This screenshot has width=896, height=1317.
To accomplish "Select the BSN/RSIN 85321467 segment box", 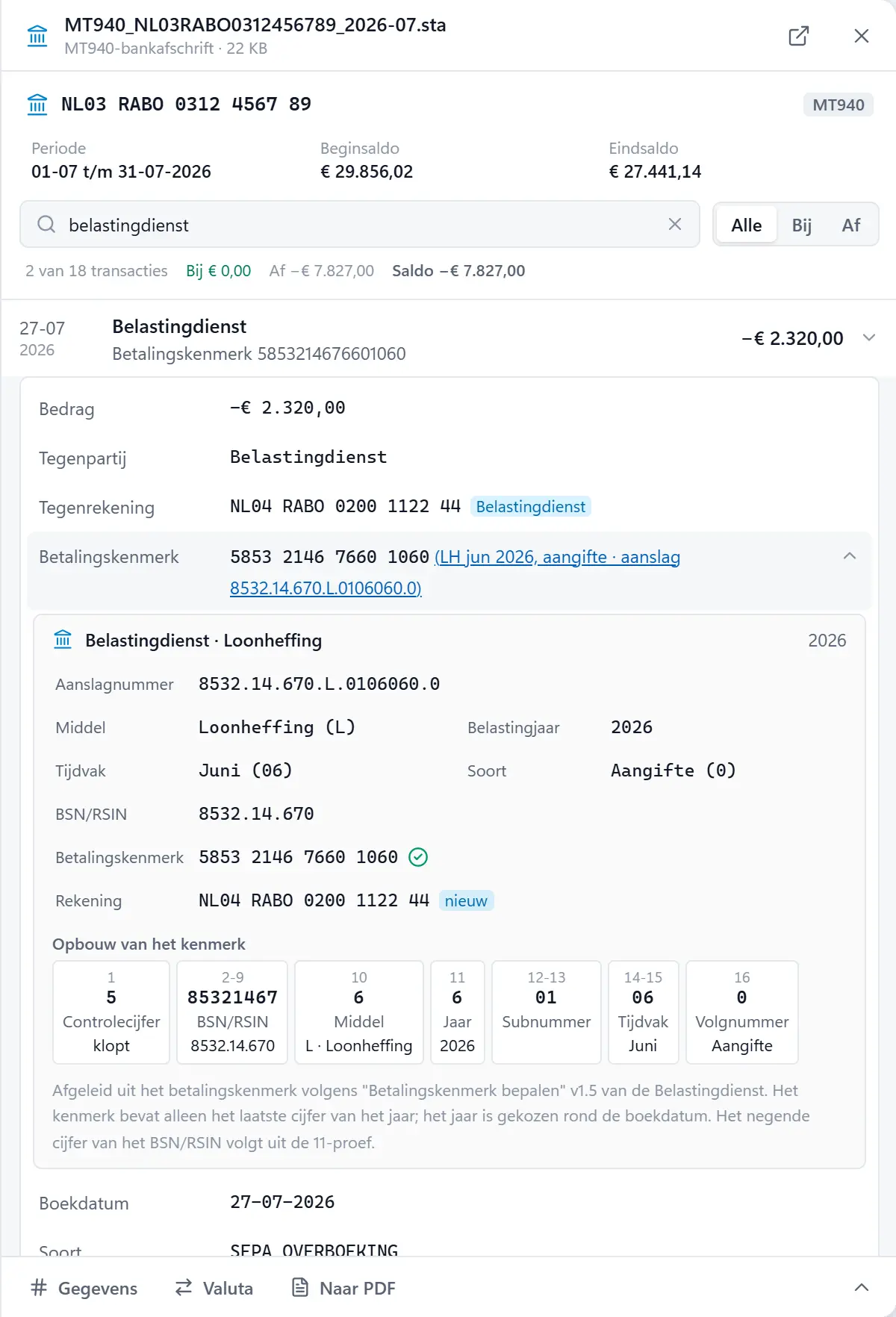I will pyautogui.click(x=232, y=1012).
